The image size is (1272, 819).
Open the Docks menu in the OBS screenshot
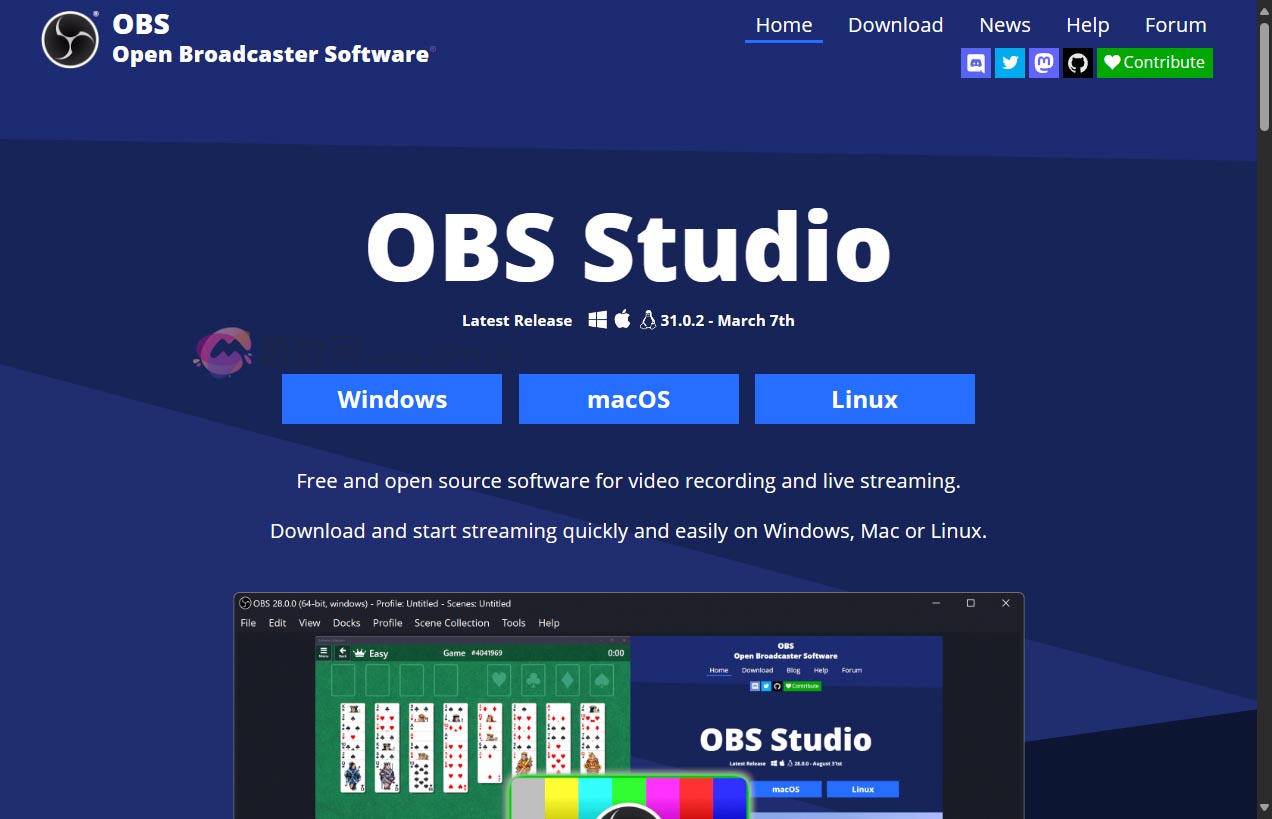(x=346, y=622)
